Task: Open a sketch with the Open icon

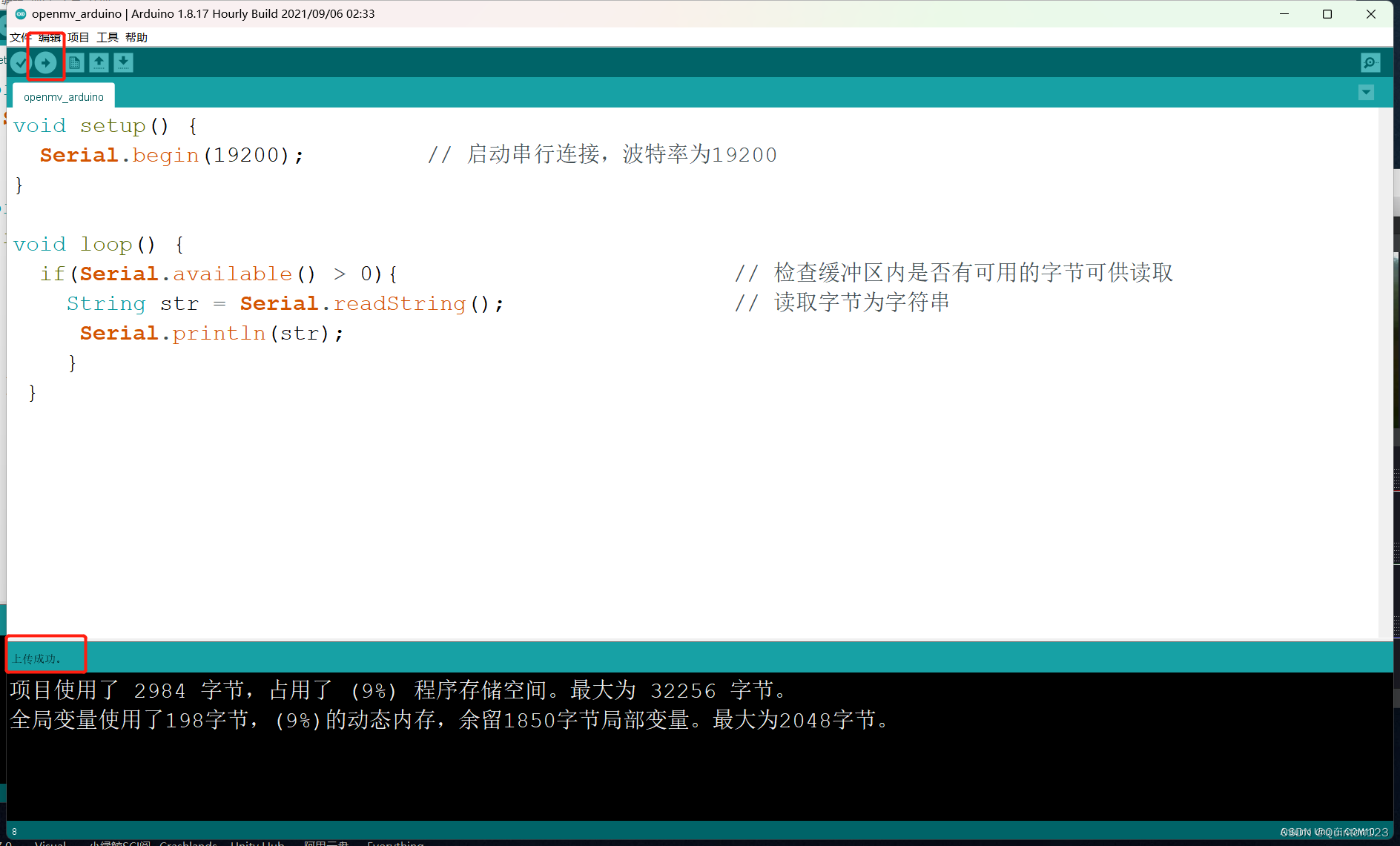Action: coord(99,63)
